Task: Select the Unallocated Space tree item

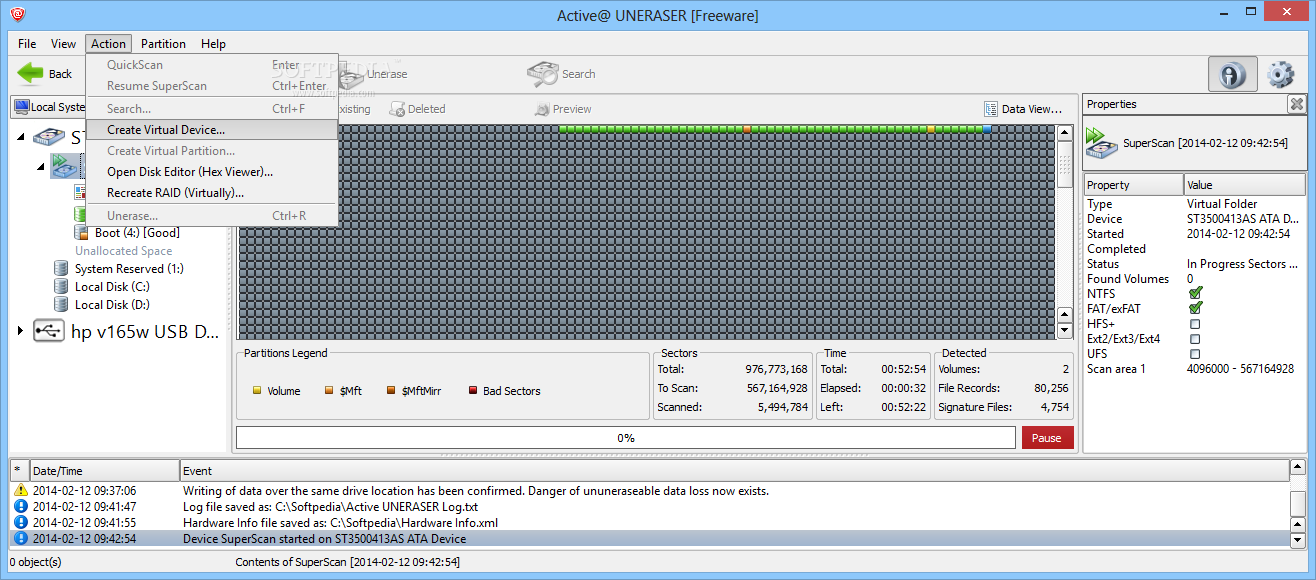Action: click(x=123, y=251)
